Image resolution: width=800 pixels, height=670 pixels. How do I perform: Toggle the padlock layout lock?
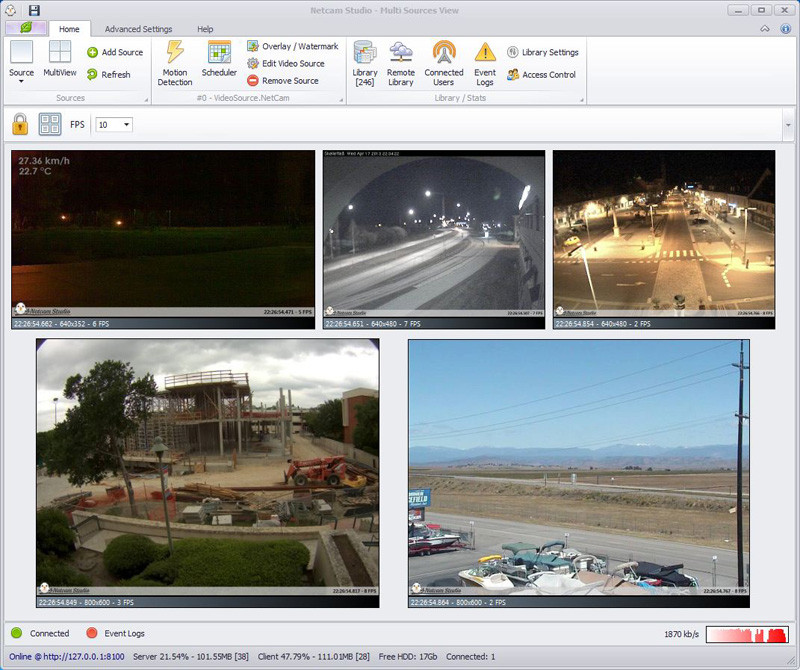pyautogui.click(x=20, y=124)
